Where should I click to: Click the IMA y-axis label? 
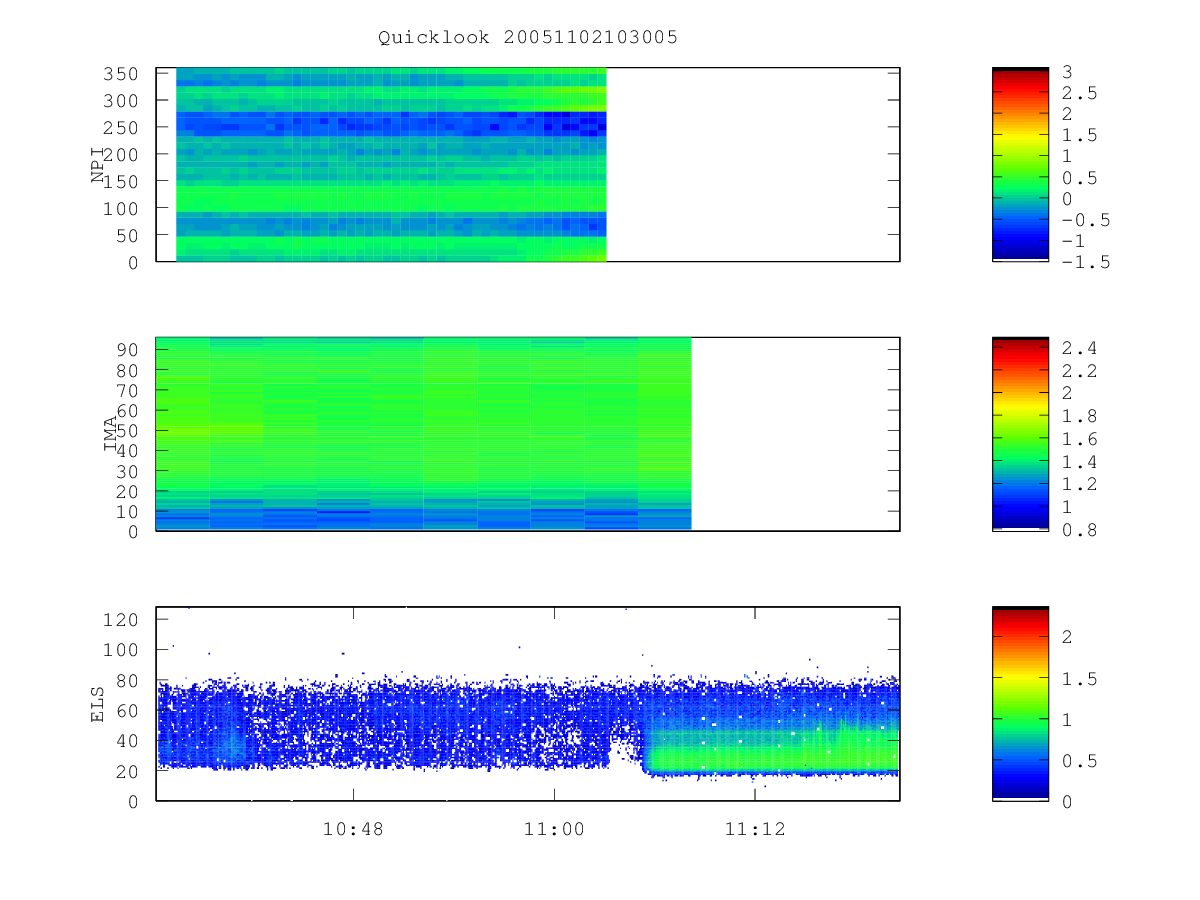pos(110,434)
